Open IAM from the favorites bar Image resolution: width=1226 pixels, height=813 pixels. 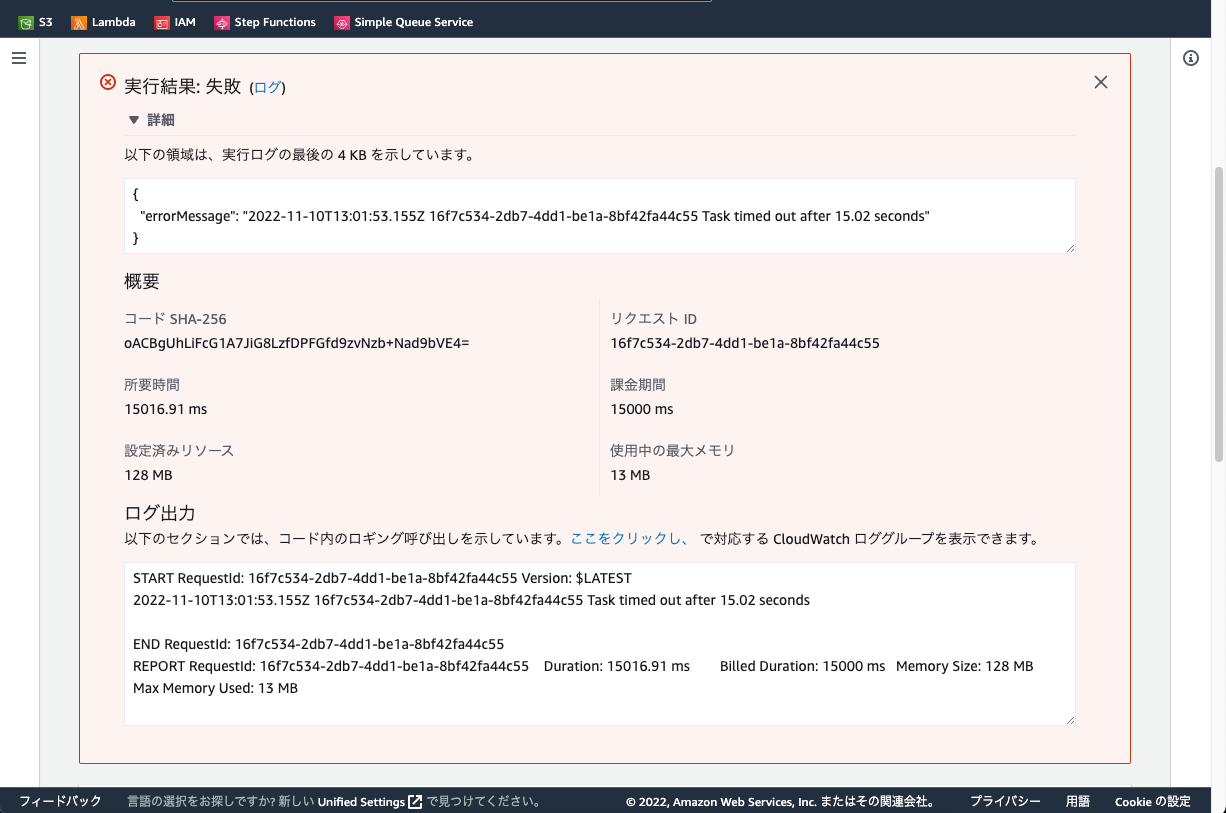[x=175, y=20]
